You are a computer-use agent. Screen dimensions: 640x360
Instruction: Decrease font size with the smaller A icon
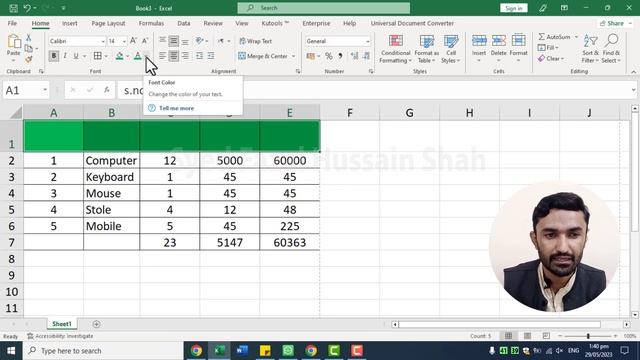point(144,41)
